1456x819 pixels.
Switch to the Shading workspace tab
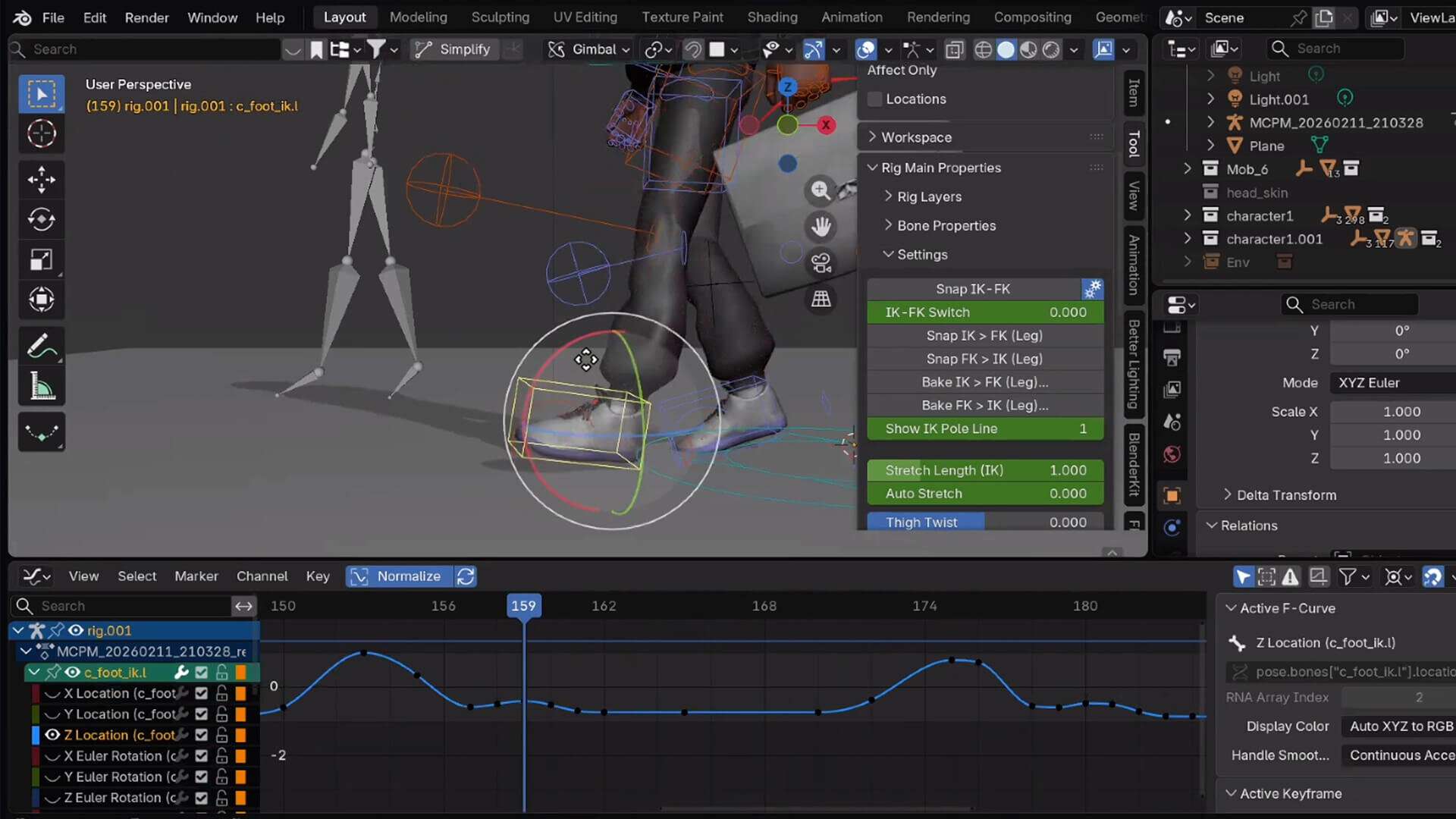coord(772,17)
